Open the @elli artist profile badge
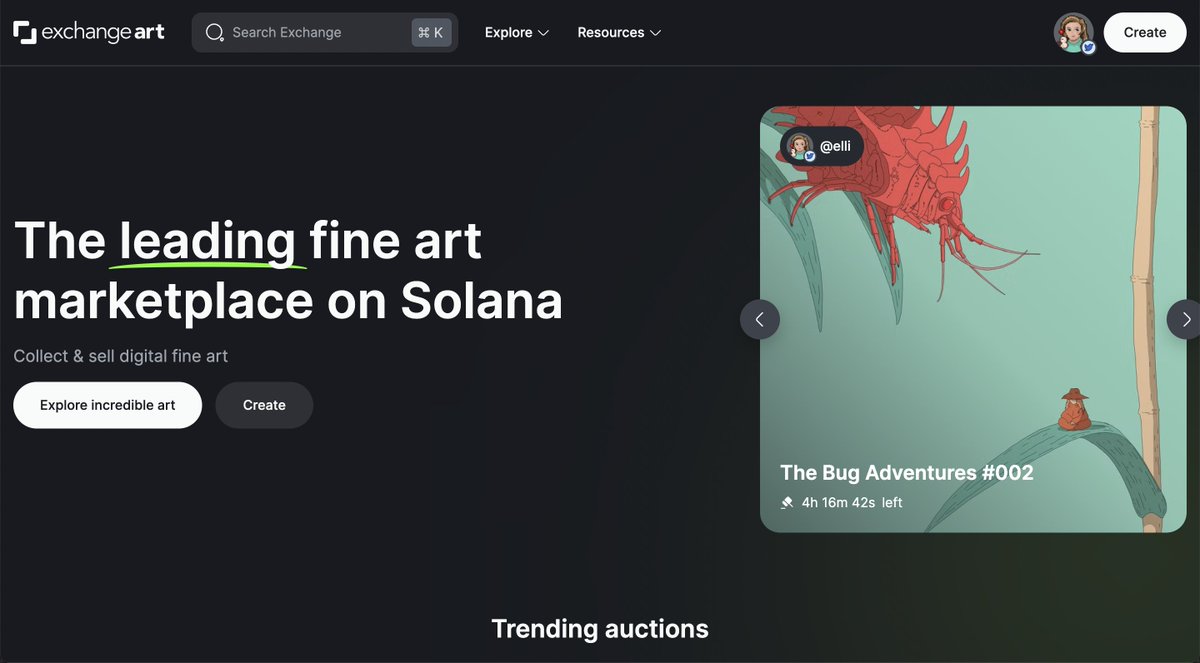The image size is (1200, 663). click(x=820, y=146)
